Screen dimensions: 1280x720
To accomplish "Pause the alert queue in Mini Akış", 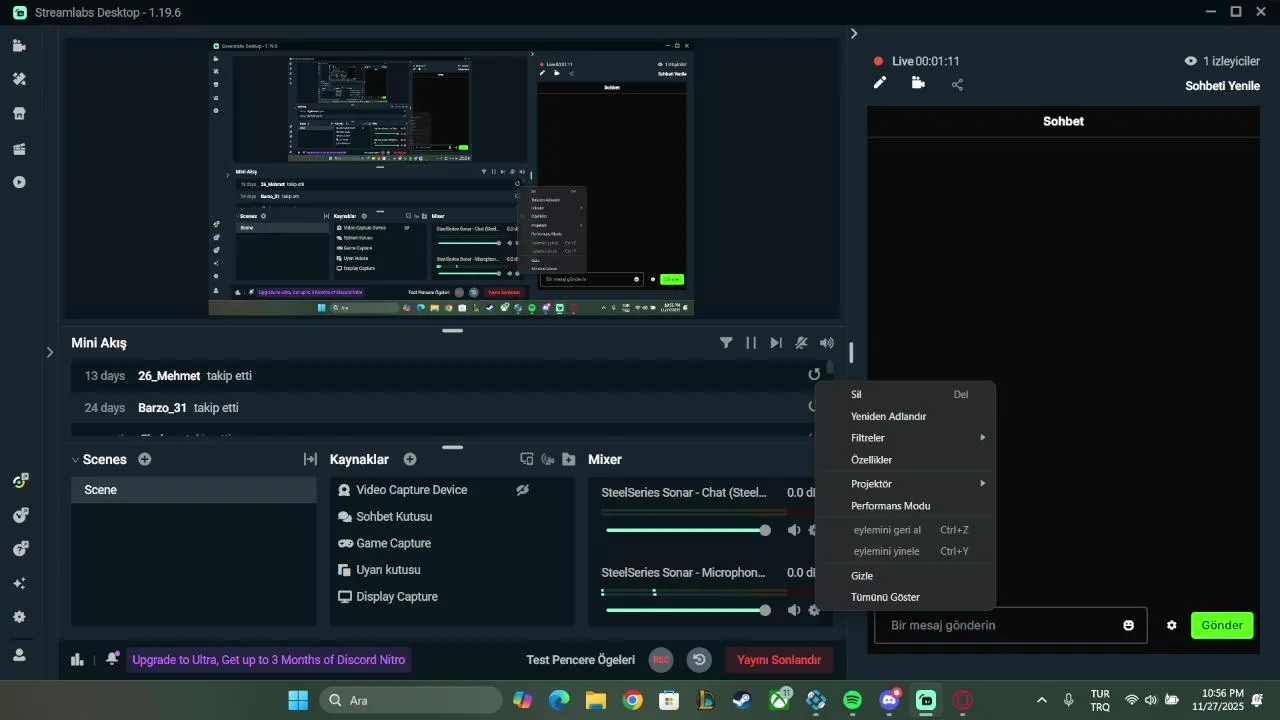I will click(751, 343).
